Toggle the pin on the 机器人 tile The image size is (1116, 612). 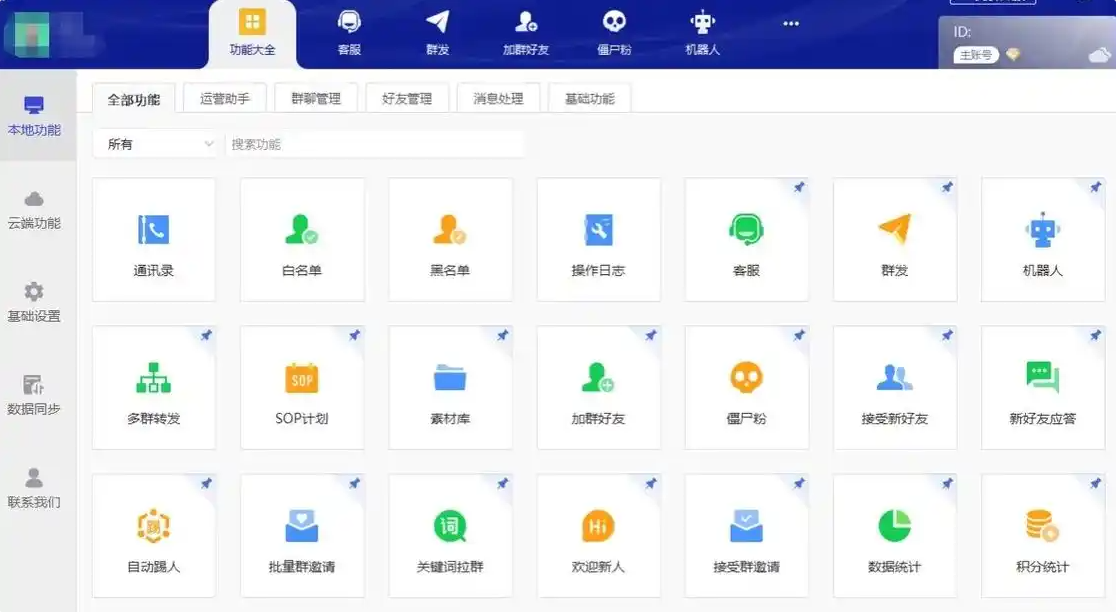[1095, 187]
